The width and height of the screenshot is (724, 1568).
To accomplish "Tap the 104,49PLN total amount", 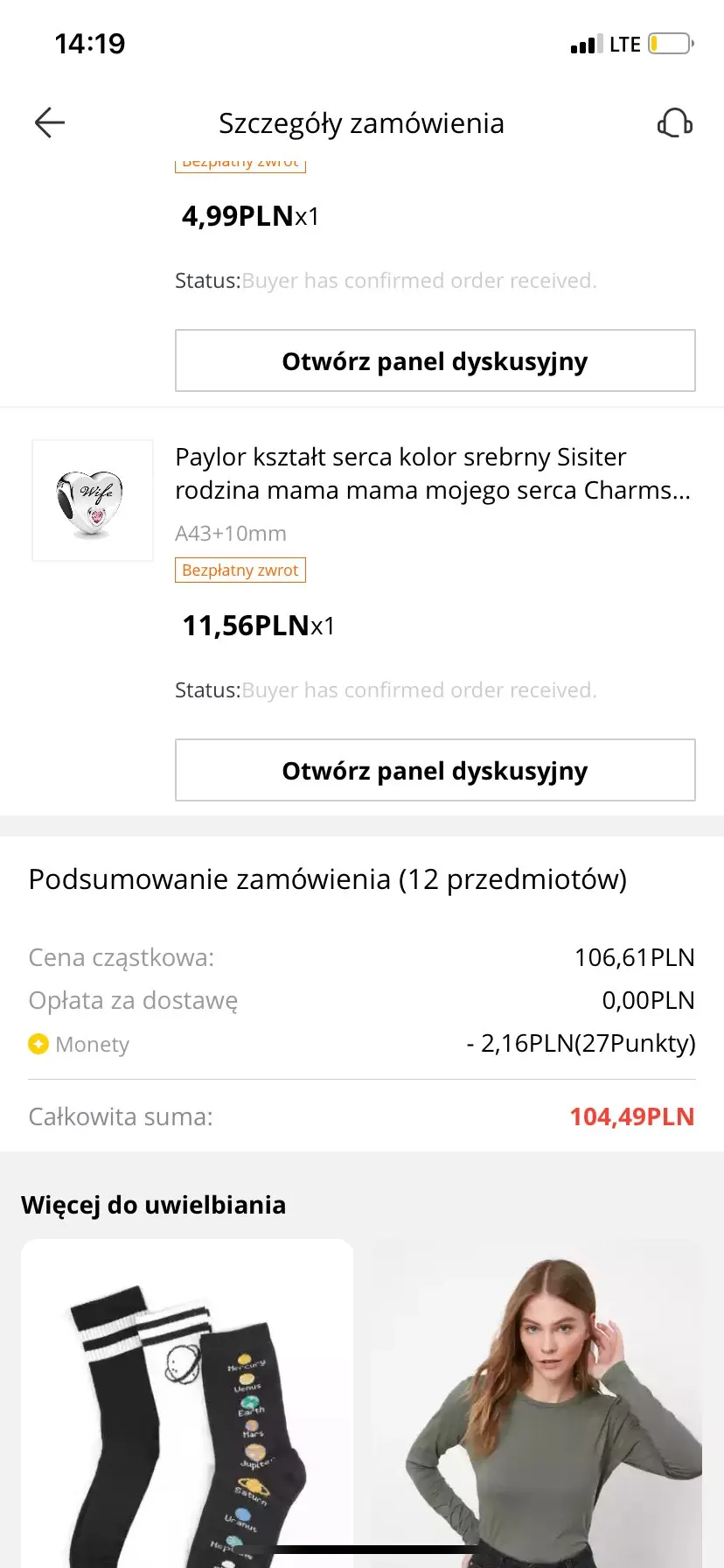I will tap(631, 1116).
